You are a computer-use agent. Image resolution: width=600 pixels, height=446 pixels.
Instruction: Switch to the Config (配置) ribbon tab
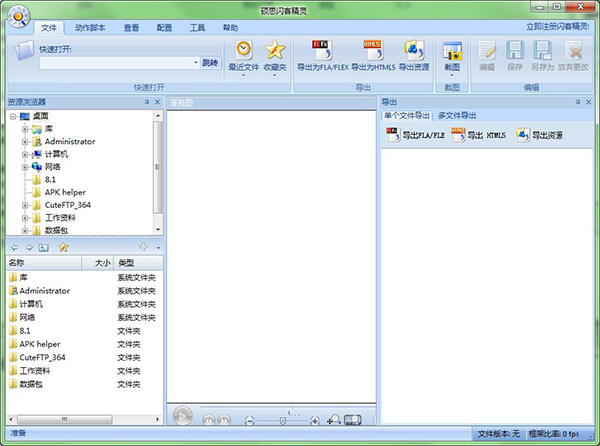tap(164, 28)
